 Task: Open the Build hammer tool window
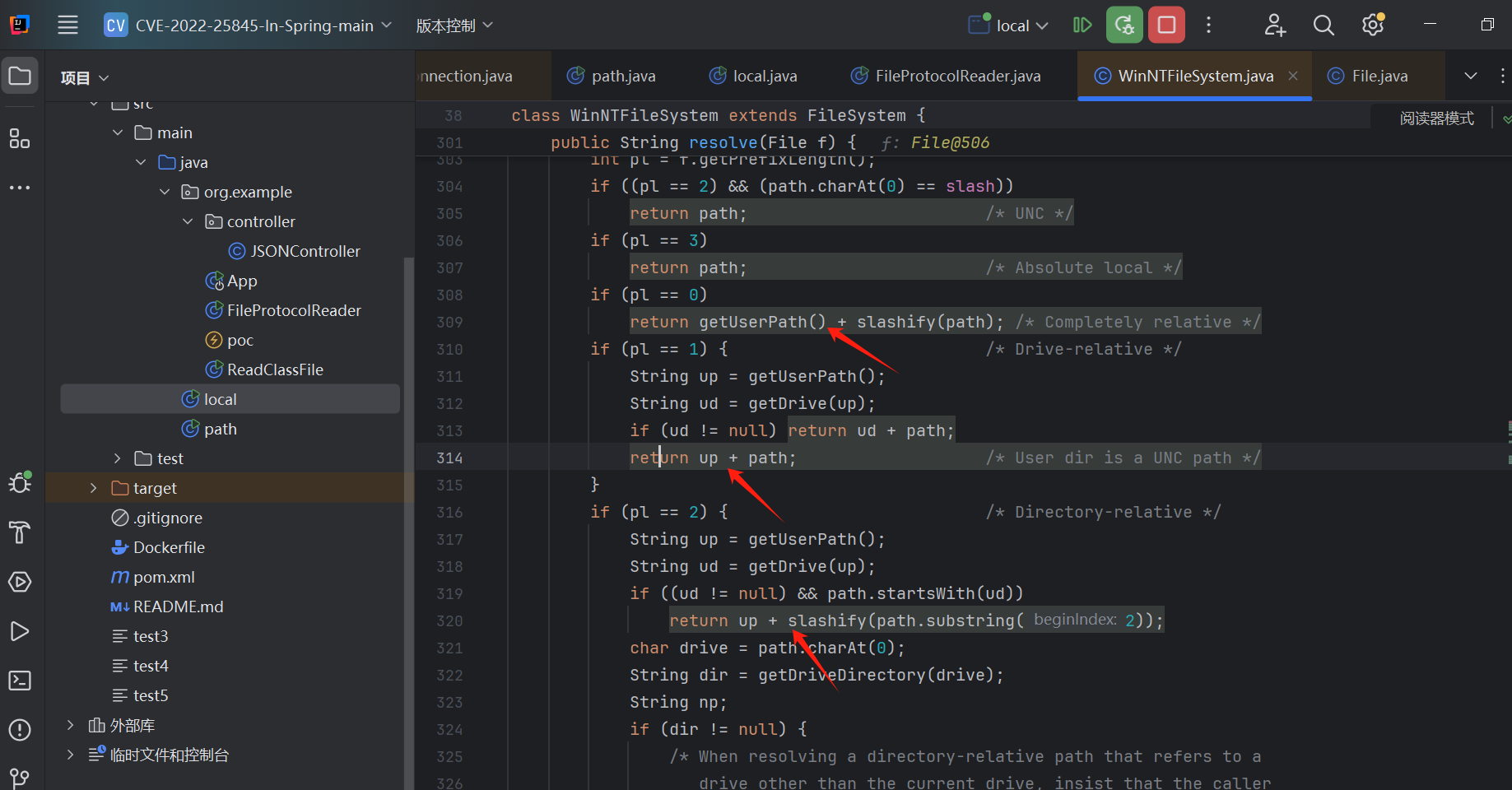(x=20, y=532)
